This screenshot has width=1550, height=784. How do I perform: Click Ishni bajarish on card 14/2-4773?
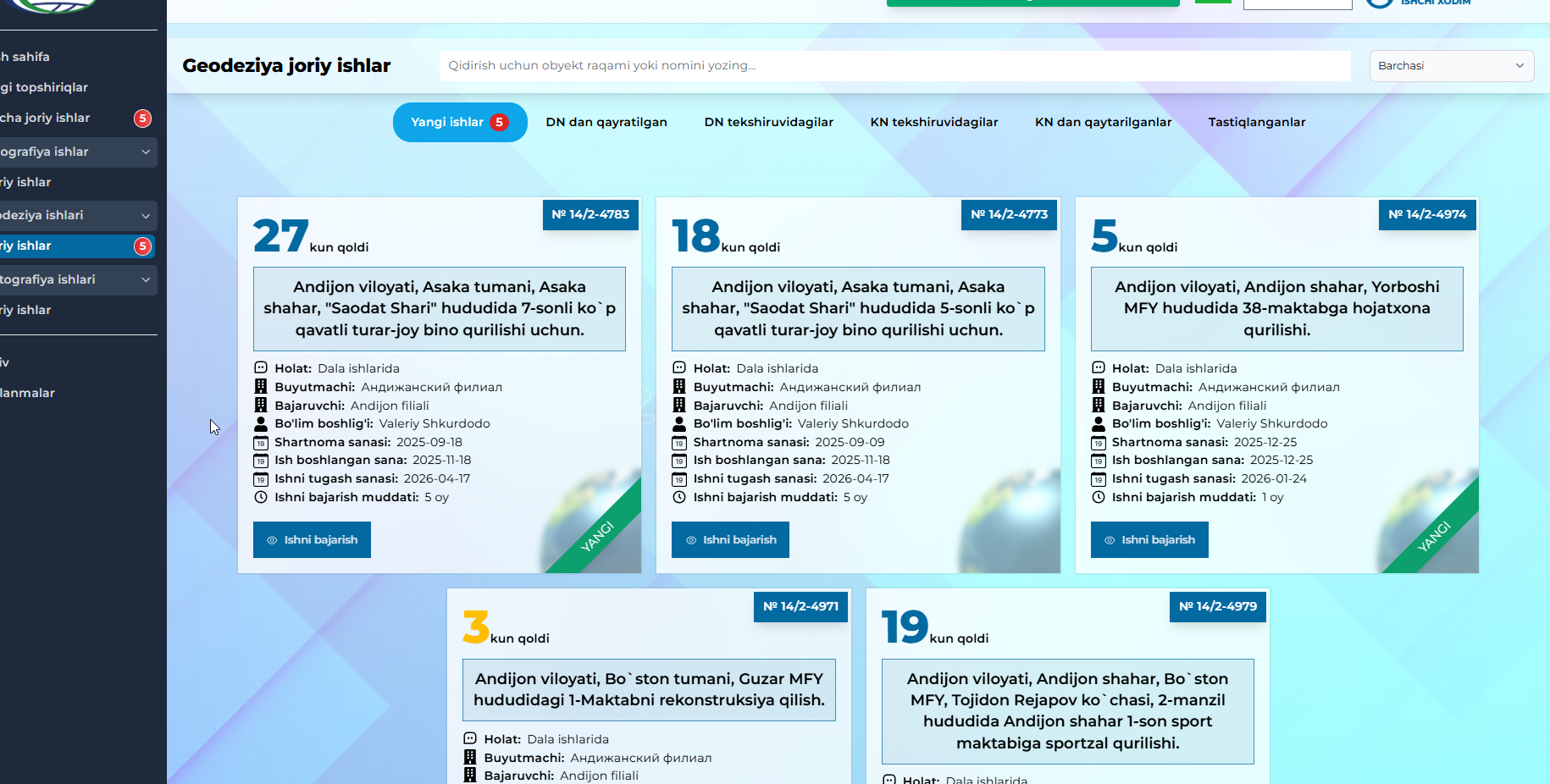coord(730,540)
